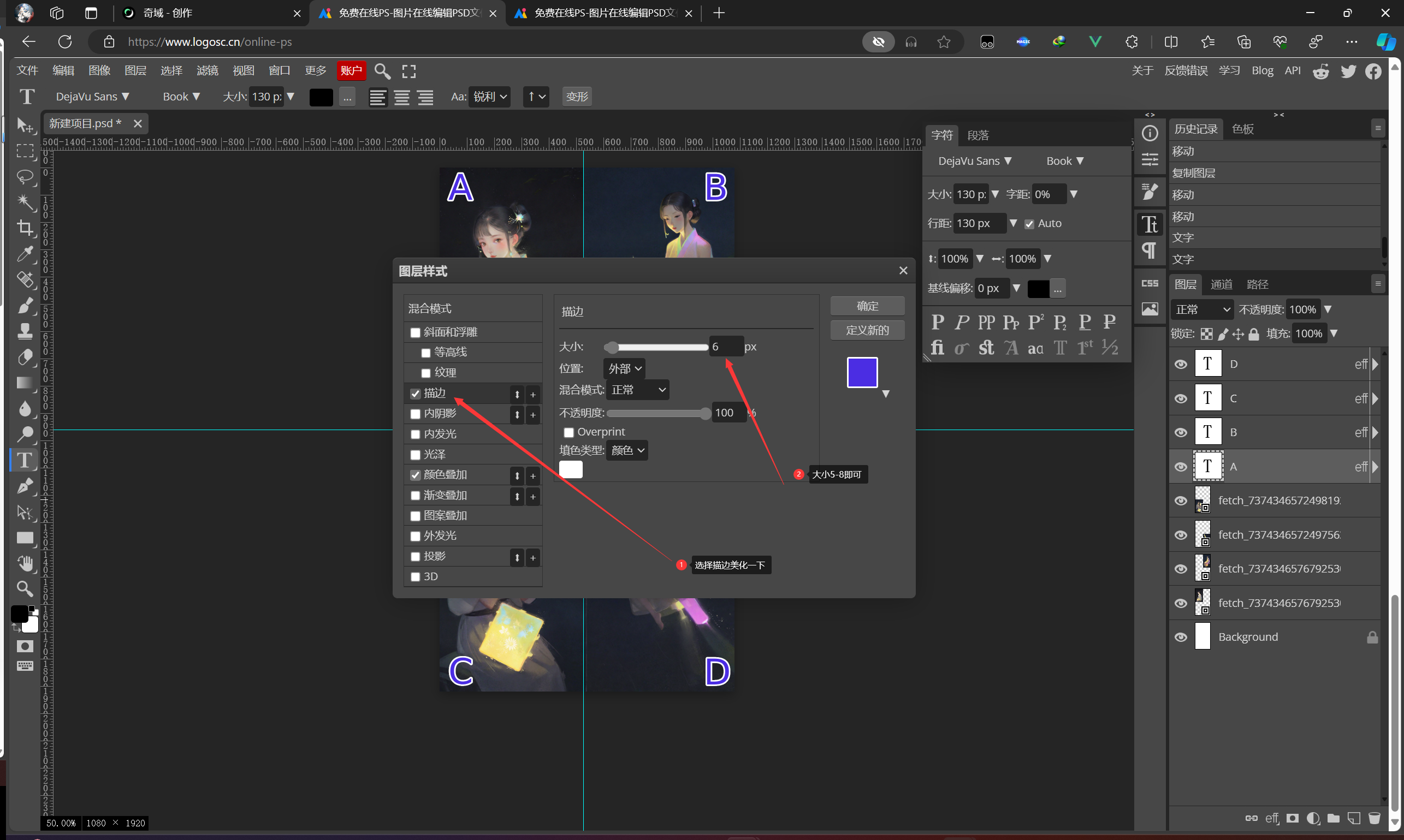This screenshot has width=1404, height=840.
Task: Toggle visibility of Background layer
Action: point(1181,636)
